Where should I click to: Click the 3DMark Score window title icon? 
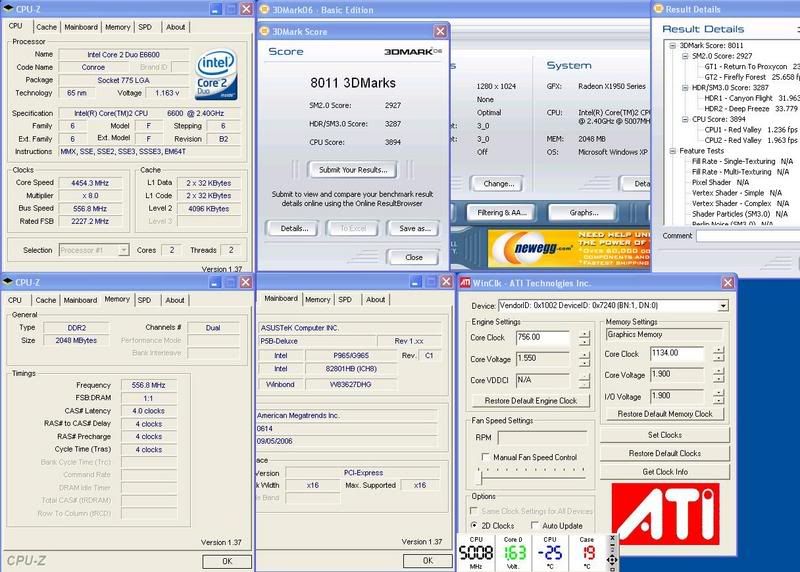click(264, 31)
